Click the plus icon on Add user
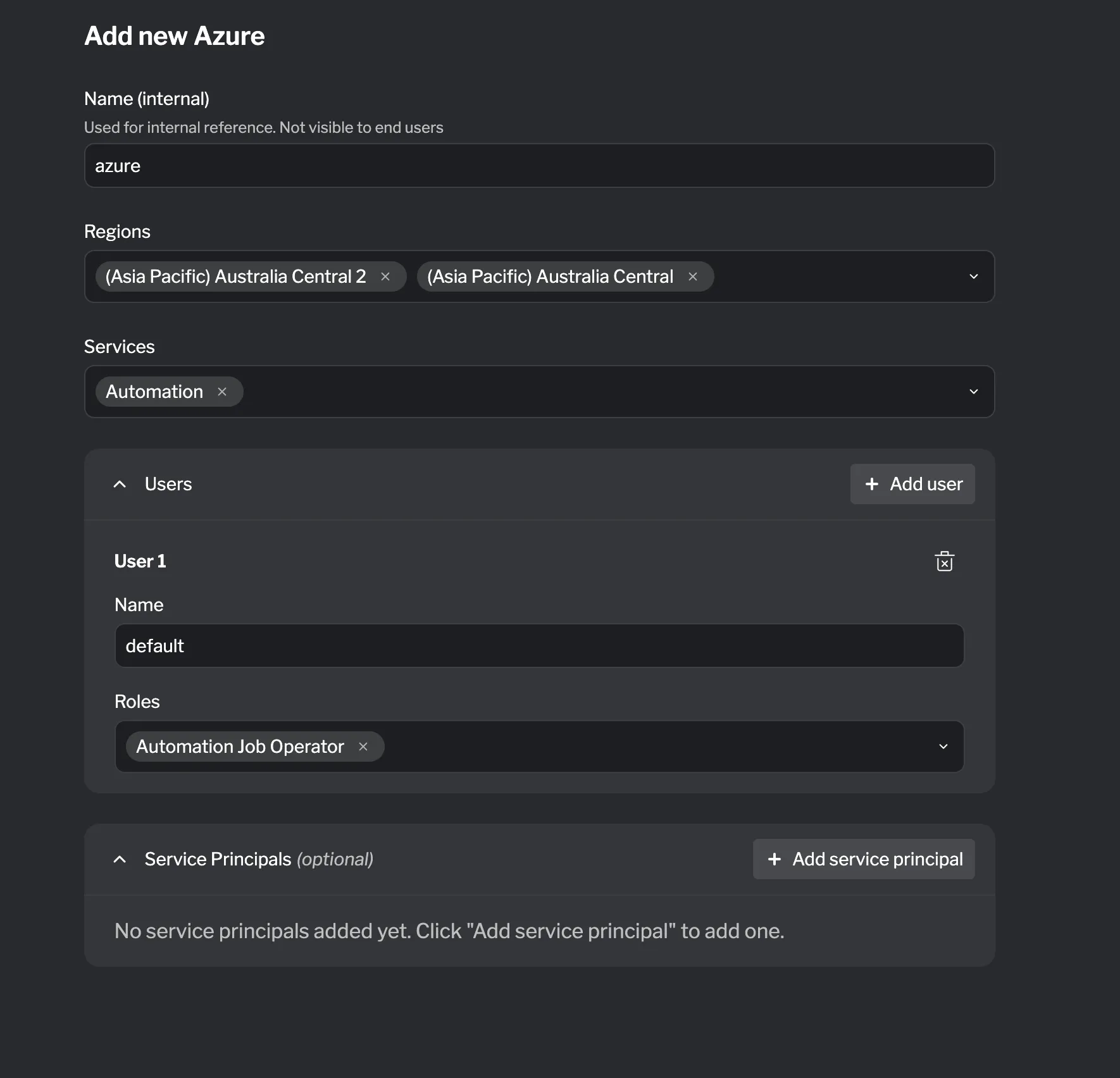This screenshot has height=1078, width=1120. click(x=873, y=484)
